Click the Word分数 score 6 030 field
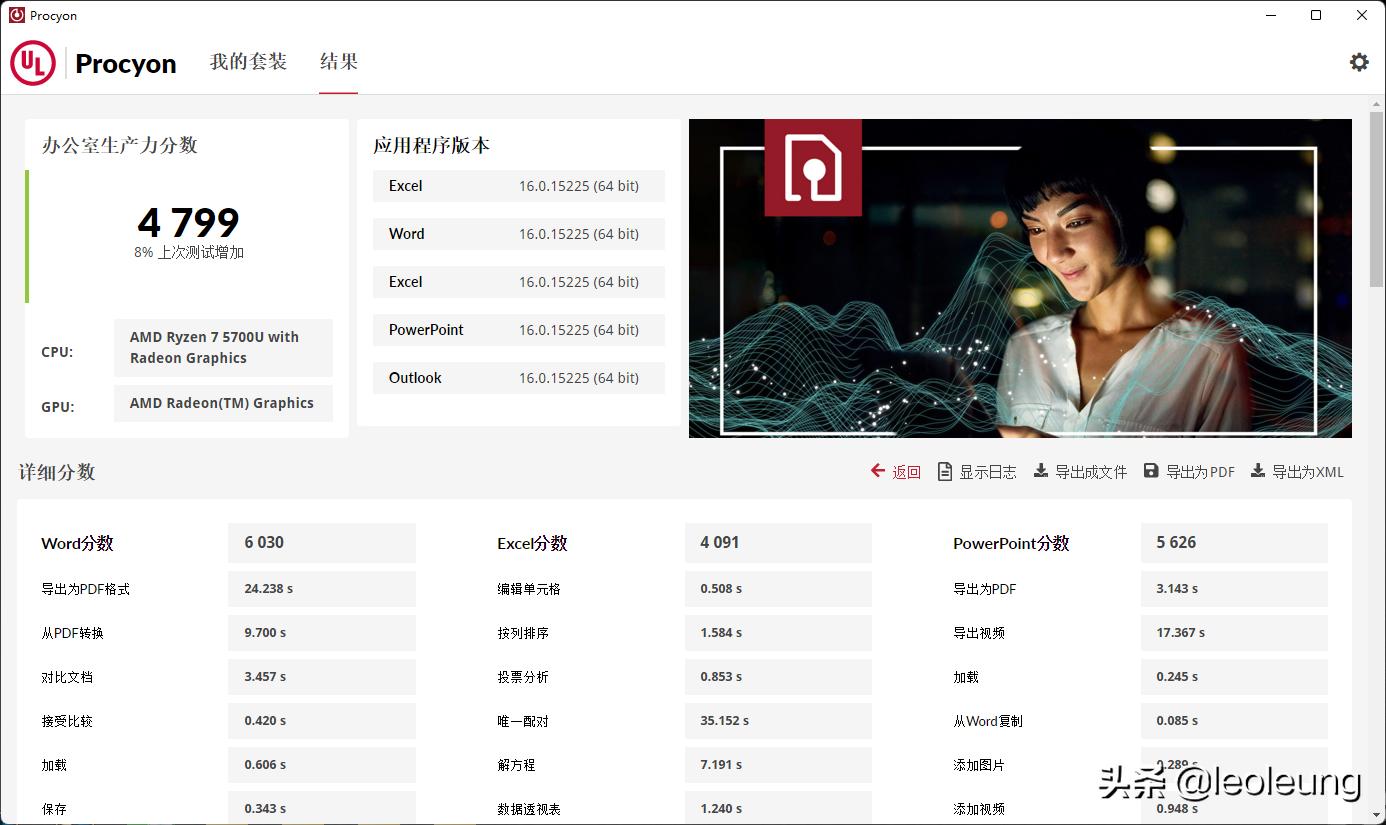Viewport: 1386px width, 825px height. pos(321,542)
